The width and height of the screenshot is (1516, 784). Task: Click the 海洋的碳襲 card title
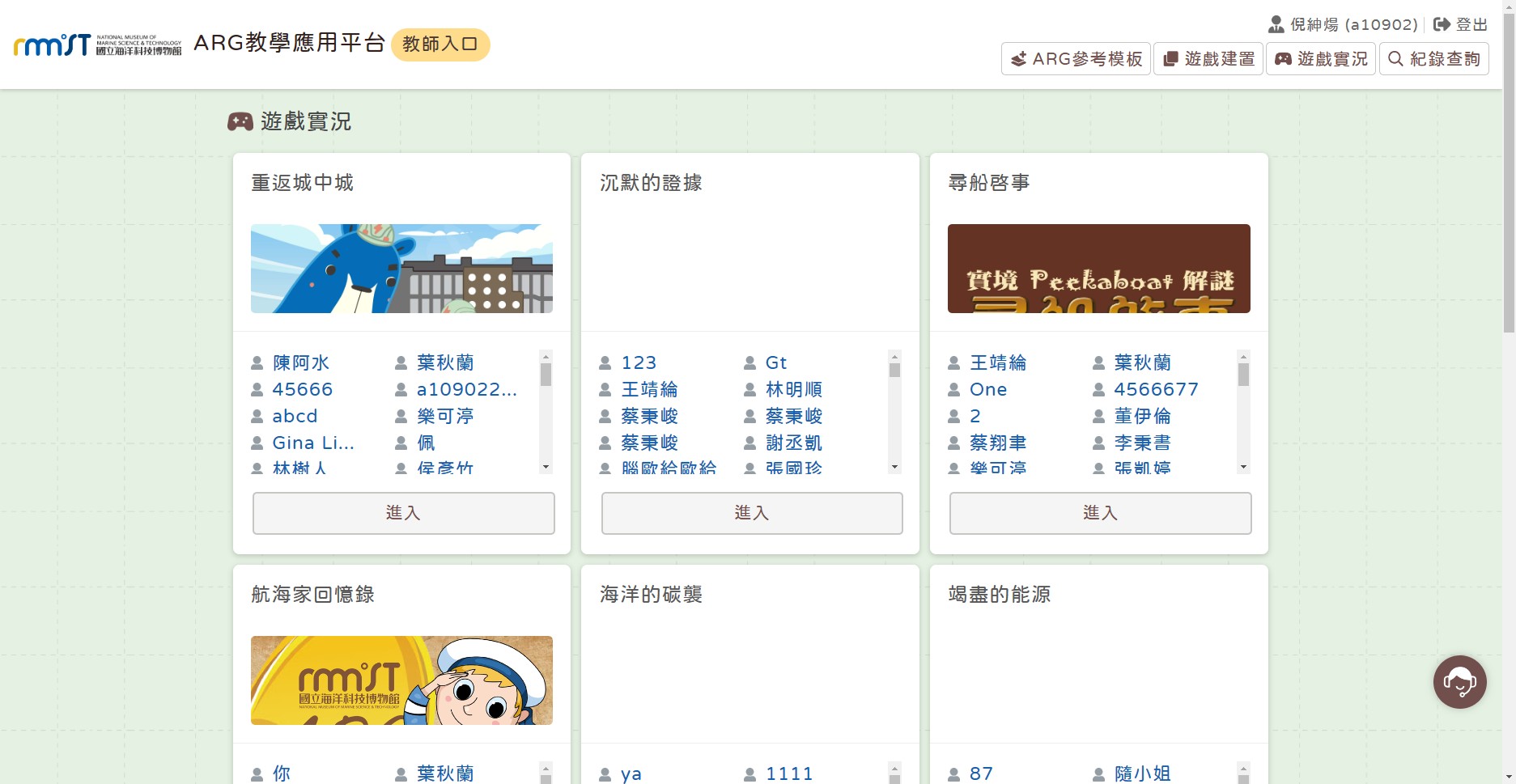651,595
